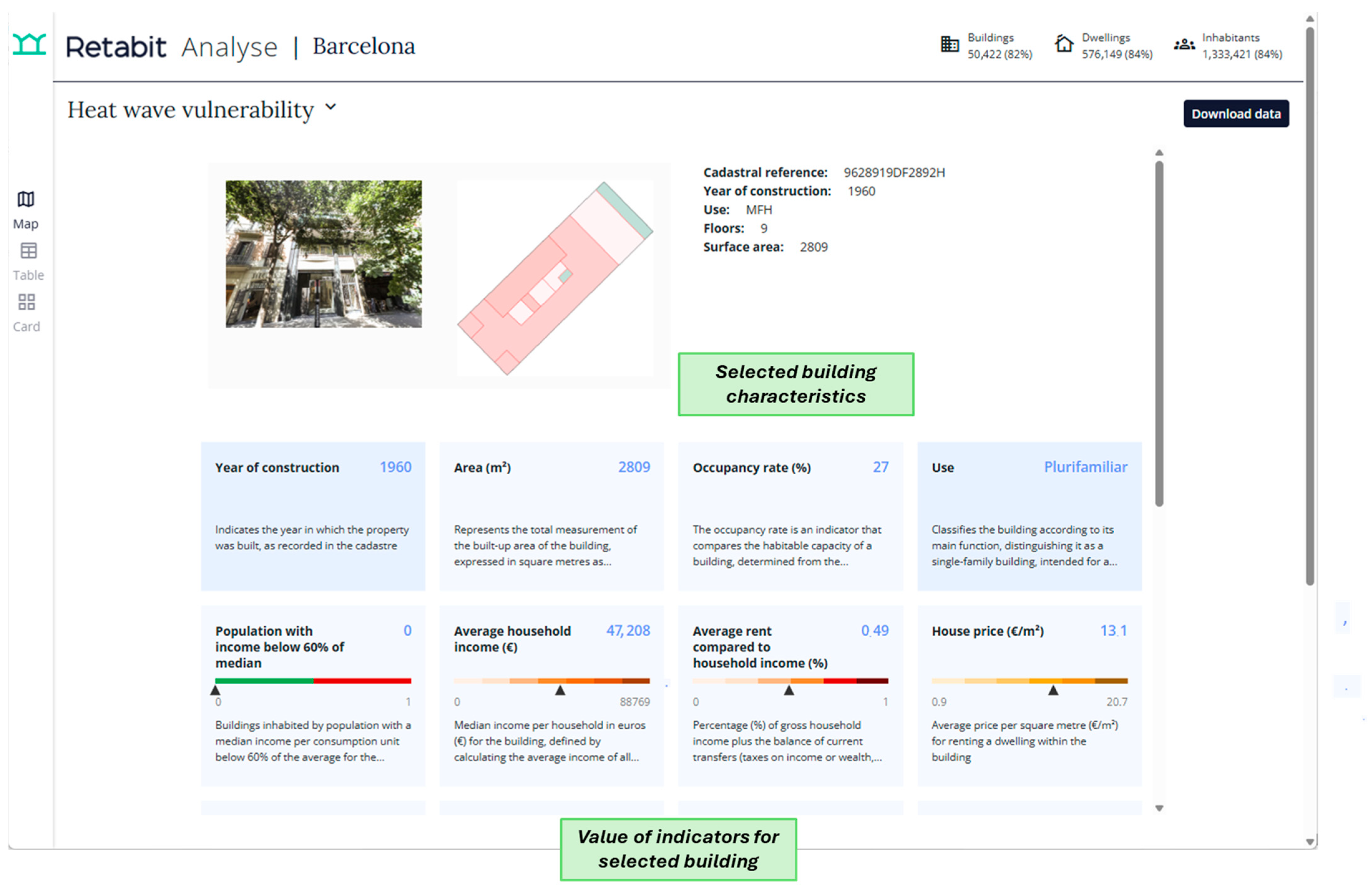Switch to the Table view icon
This screenshot has width=1372, height=890.
tap(28, 251)
